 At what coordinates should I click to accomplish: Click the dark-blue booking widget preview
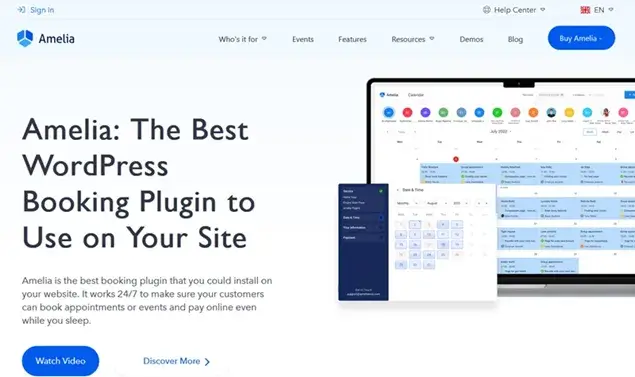pos(363,242)
